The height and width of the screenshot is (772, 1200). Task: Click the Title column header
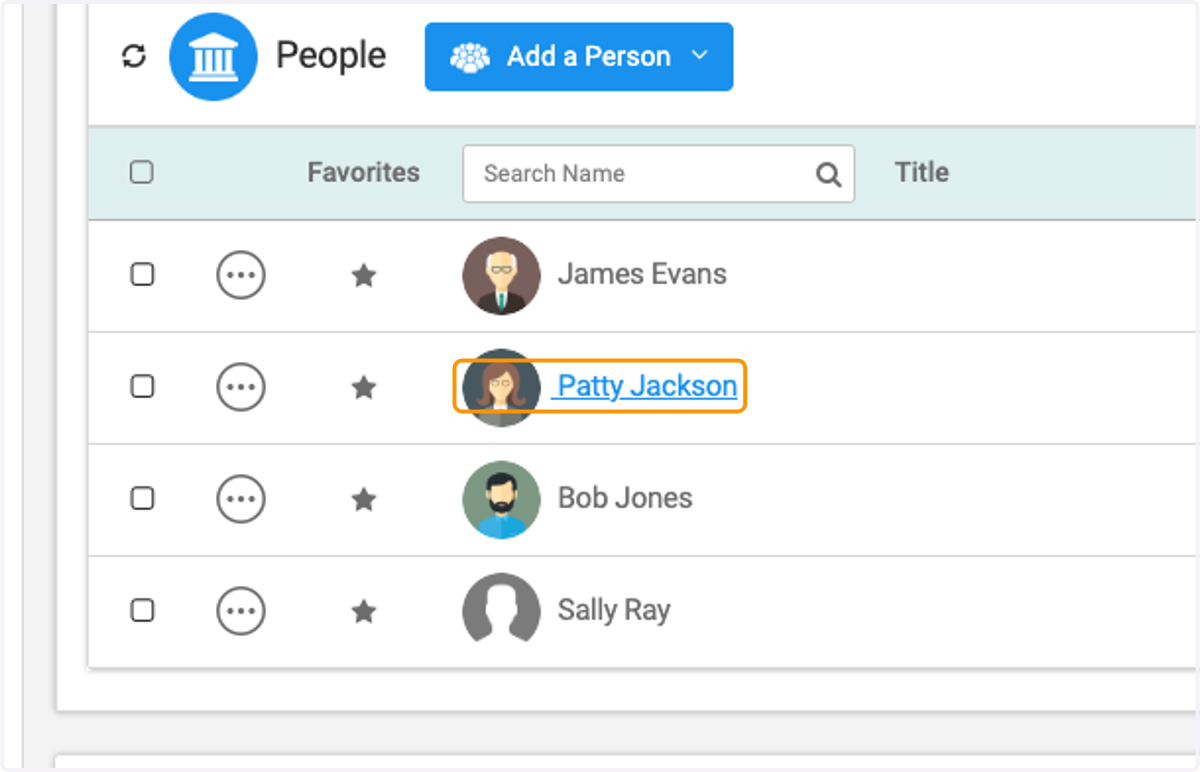(922, 172)
